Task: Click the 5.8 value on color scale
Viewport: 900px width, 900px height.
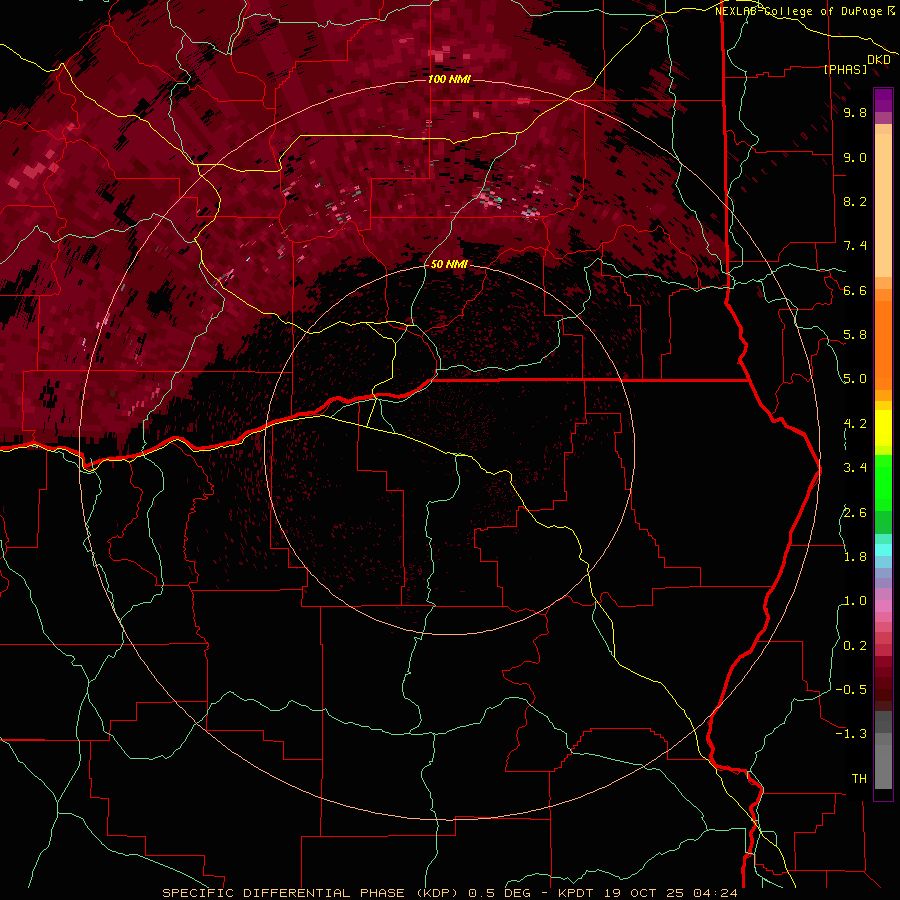Action: click(x=855, y=335)
